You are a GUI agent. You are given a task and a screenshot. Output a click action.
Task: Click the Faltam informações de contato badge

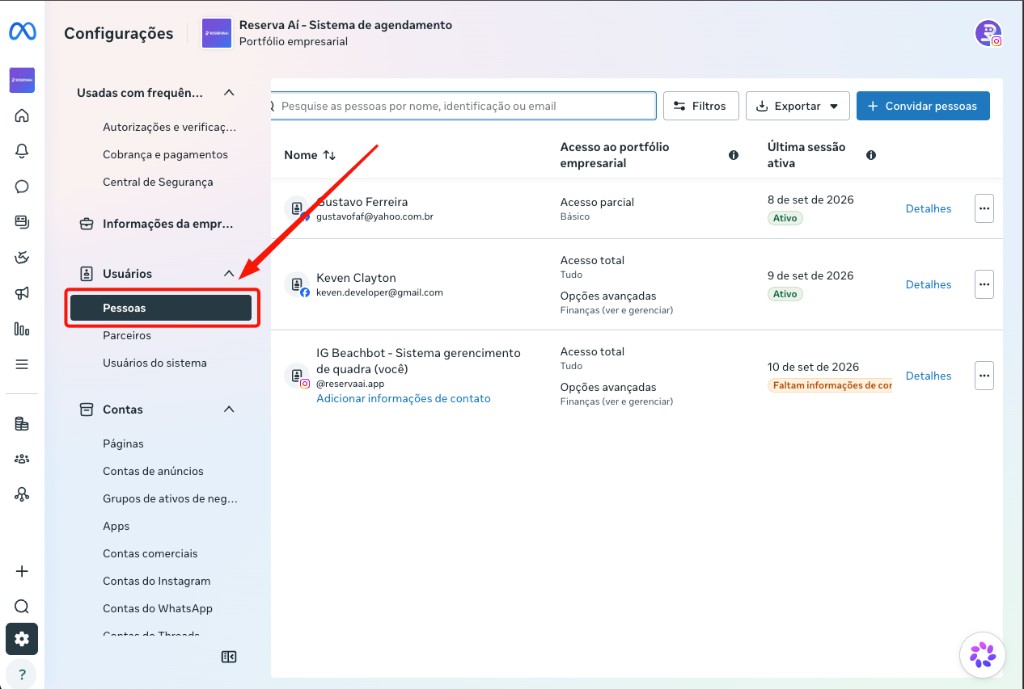(829, 385)
